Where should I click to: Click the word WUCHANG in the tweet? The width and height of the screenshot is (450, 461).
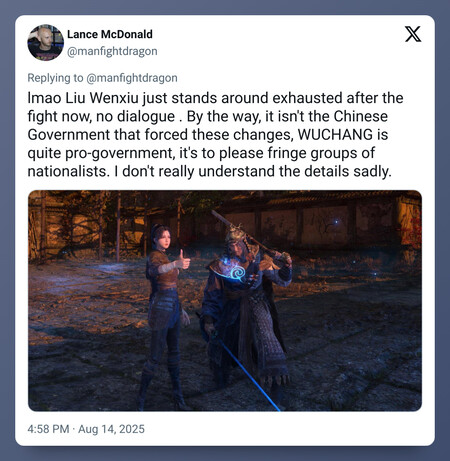pos(335,135)
